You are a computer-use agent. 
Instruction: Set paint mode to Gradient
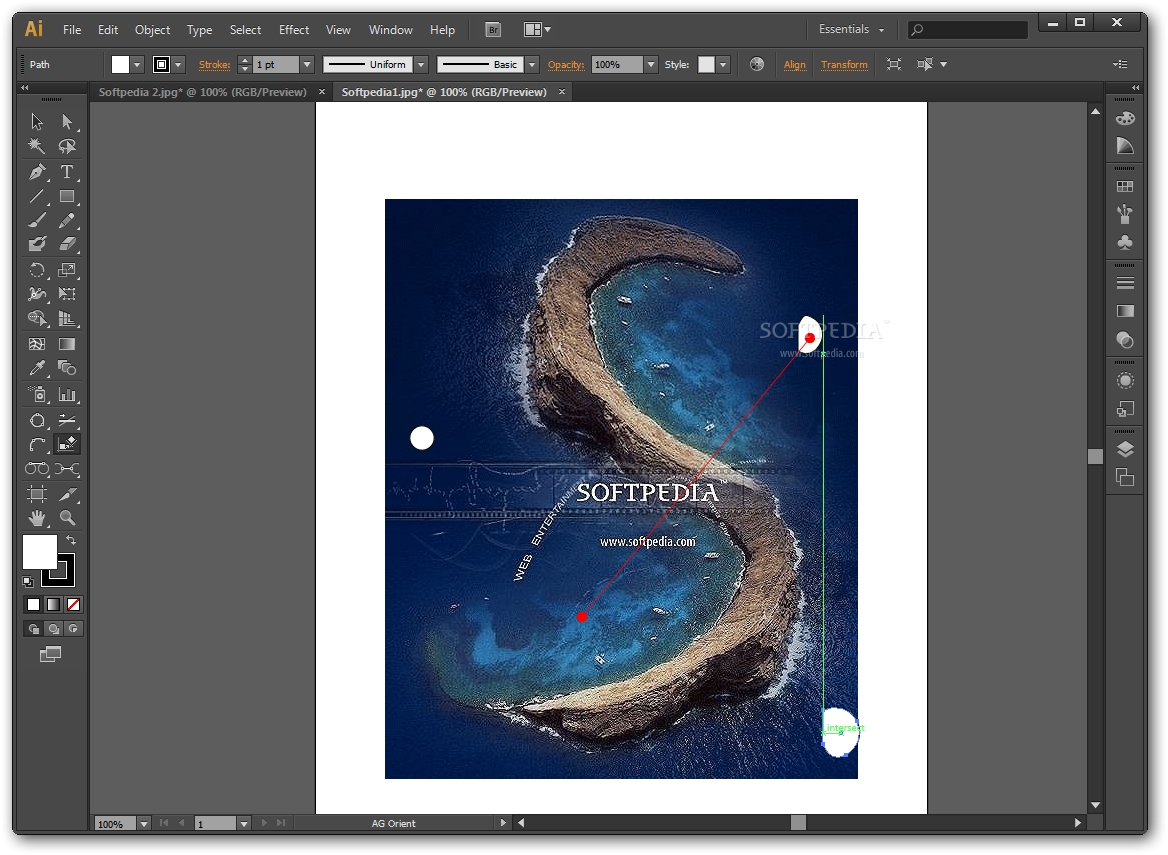(54, 605)
